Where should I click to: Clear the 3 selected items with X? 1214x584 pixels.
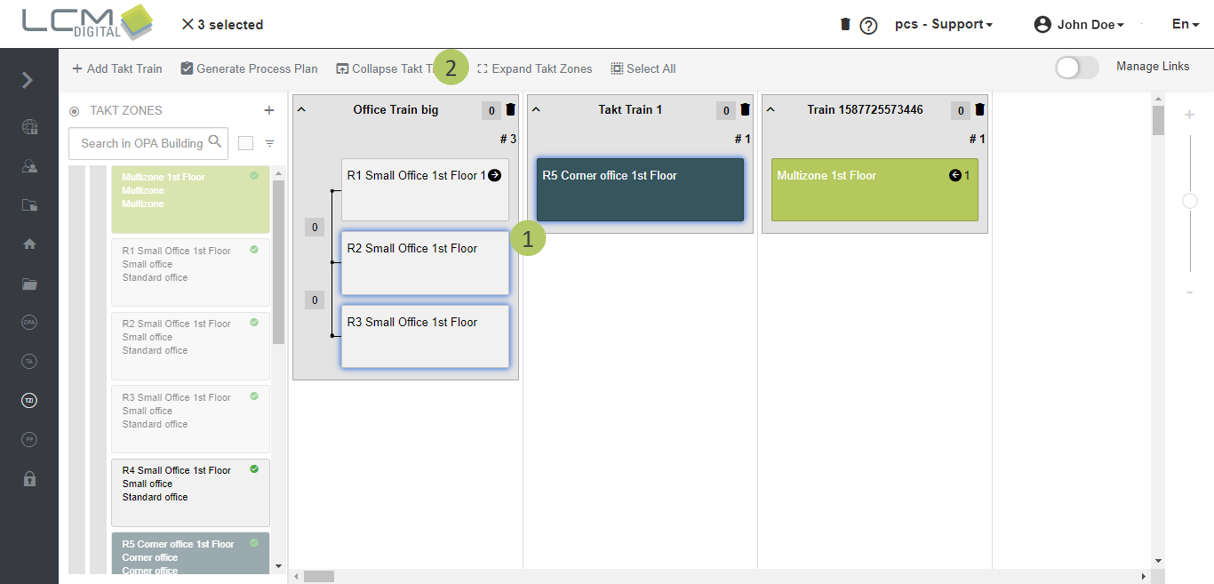point(187,24)
